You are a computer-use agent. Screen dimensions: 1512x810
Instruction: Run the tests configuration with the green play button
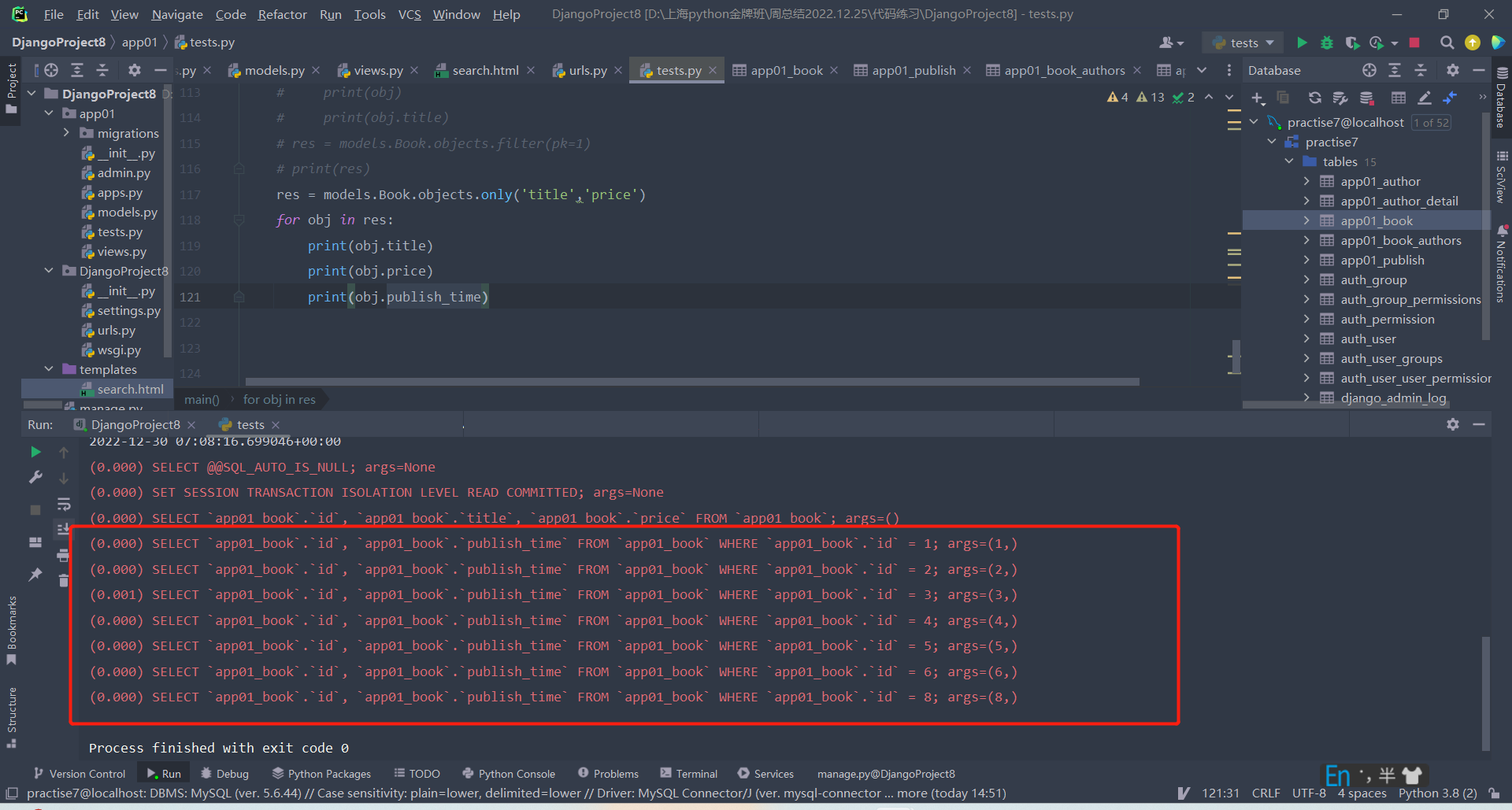coord(1302,43)
